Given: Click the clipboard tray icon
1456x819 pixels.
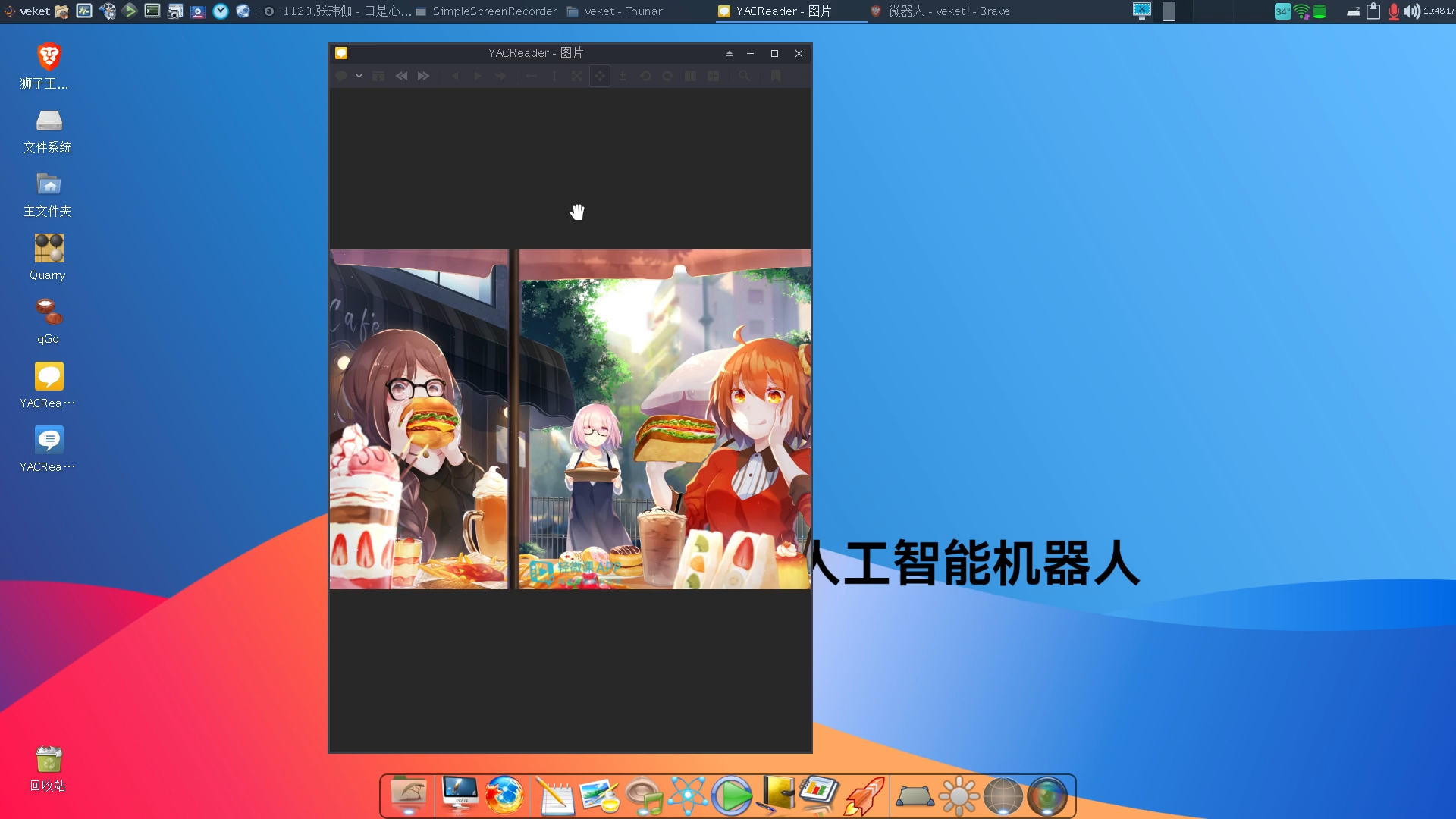Looking at the screenshot, I should (x=1373, y=11).
